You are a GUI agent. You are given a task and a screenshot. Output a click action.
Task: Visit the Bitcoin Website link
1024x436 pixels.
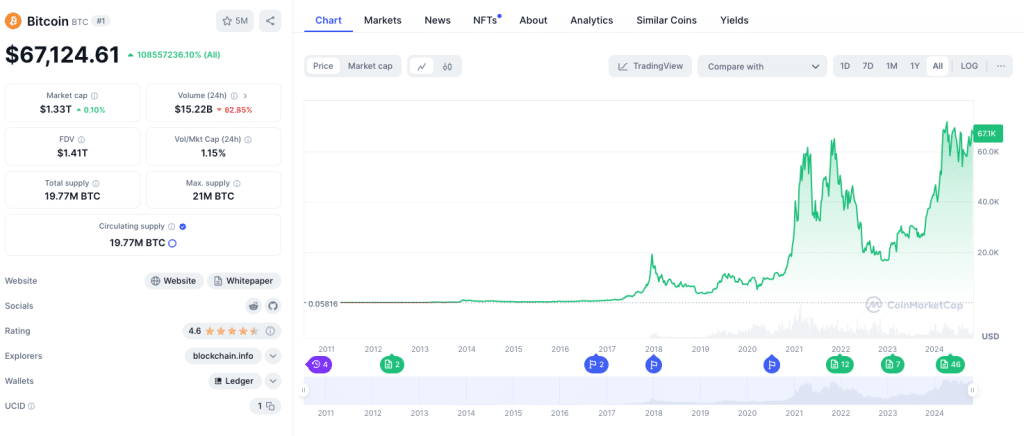(x=174, y=281)
